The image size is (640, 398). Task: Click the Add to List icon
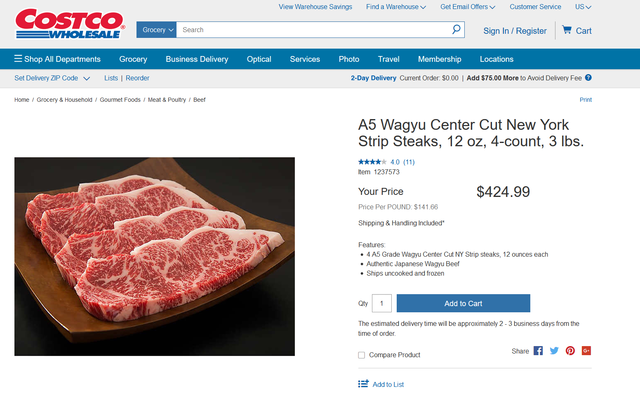(363, 384)
